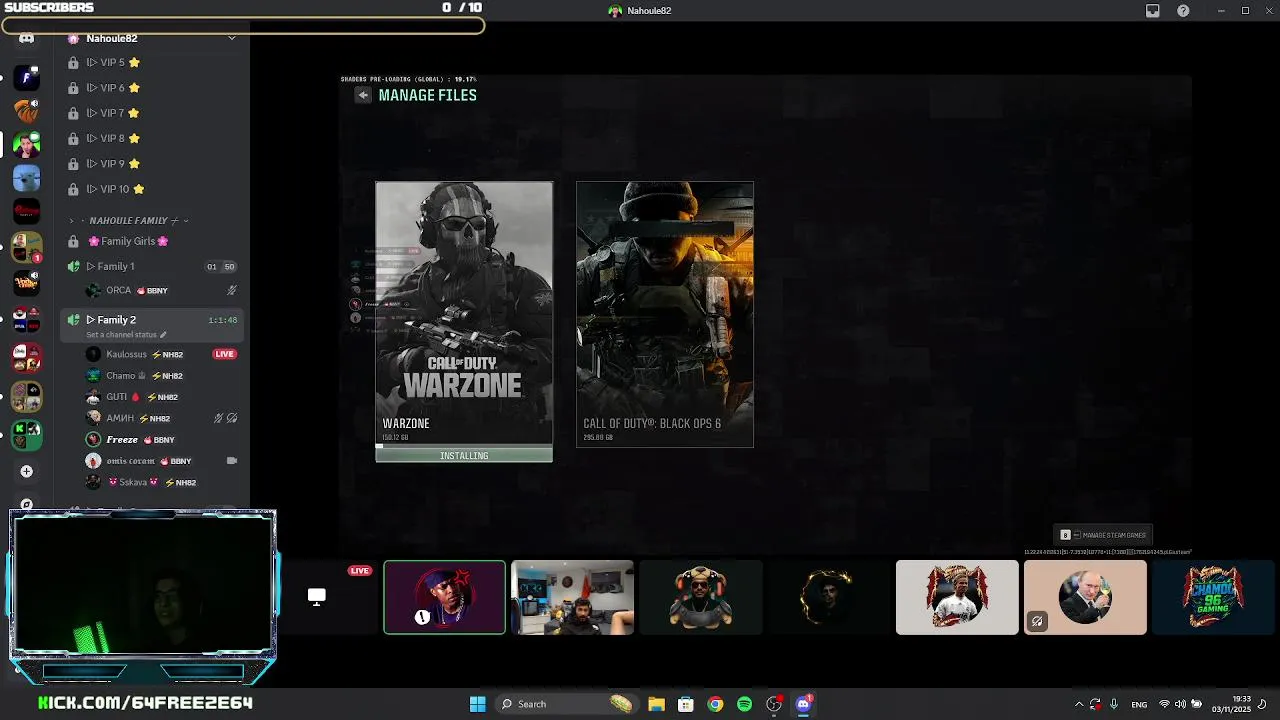
Task: Open Discord from taskbar
Action: point(803,704)
